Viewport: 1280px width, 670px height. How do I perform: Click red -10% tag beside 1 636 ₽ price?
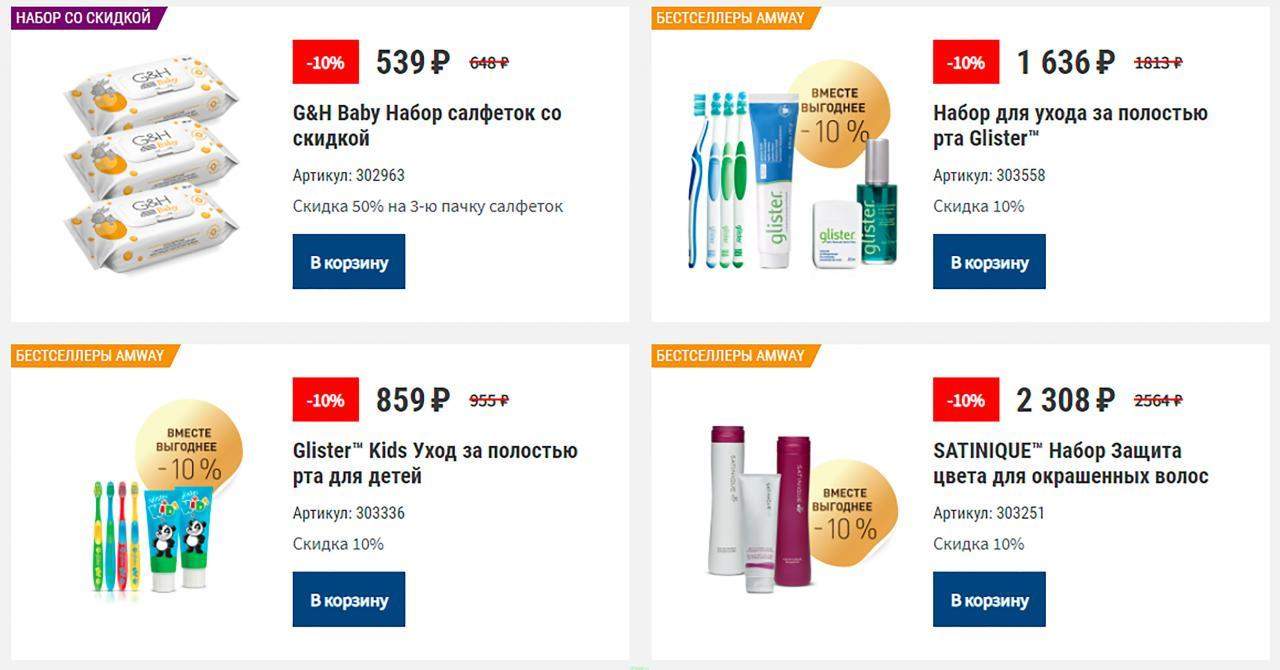[x=966, y=62]
